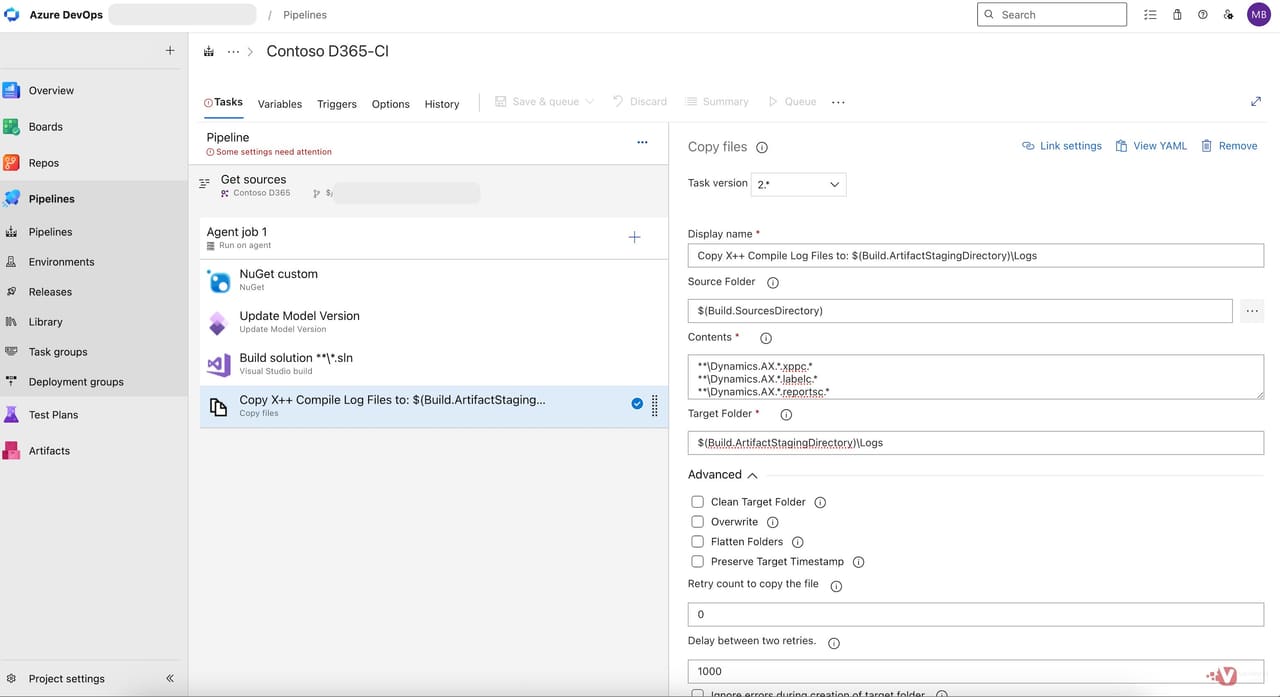
Task: Select the Build solution task
Action: 434,364
